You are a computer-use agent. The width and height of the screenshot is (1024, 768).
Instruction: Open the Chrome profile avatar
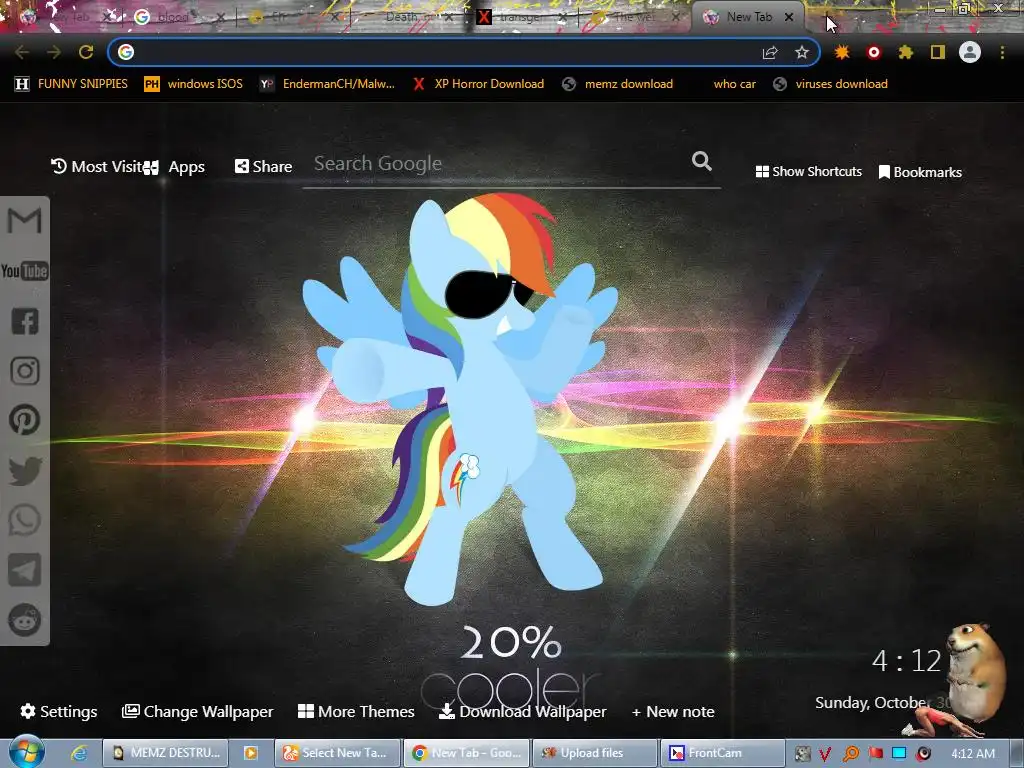[x=970, y=52]
